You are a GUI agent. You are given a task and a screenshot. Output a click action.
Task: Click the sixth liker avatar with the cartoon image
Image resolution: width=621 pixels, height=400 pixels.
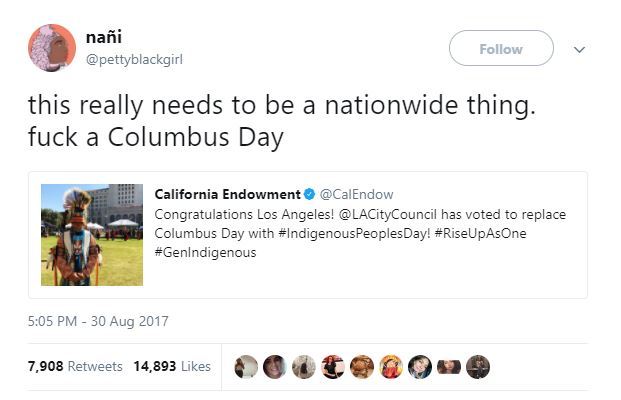[x=391, y=367]
